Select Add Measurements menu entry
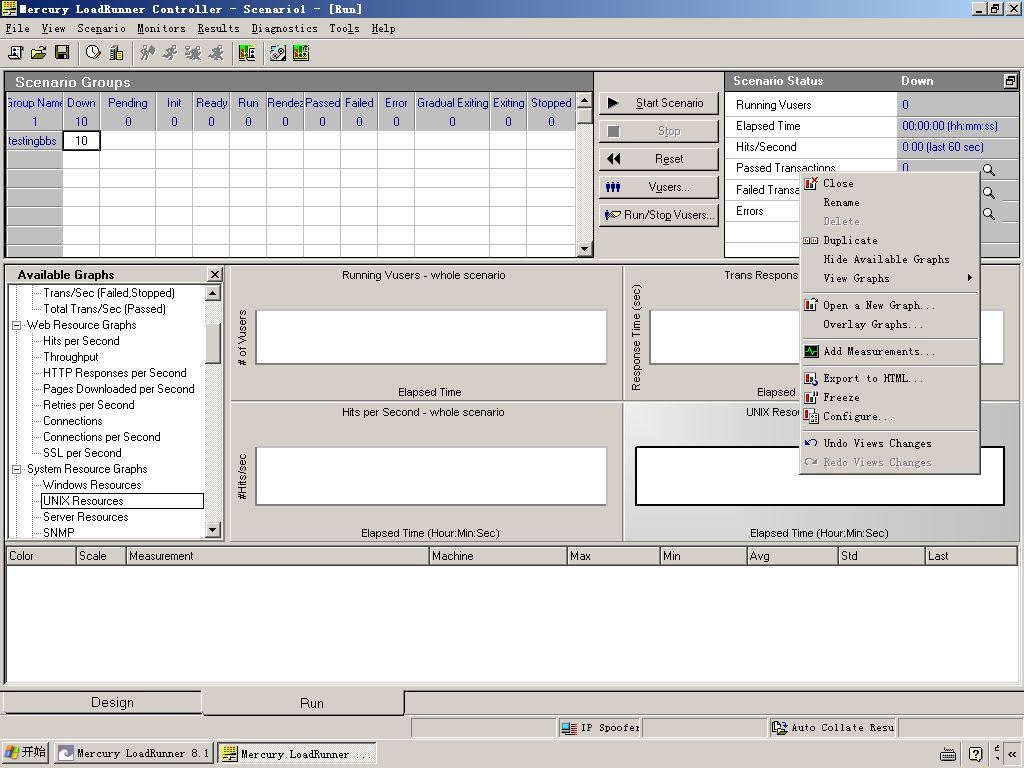1024x768 pixels. (889, 351)
